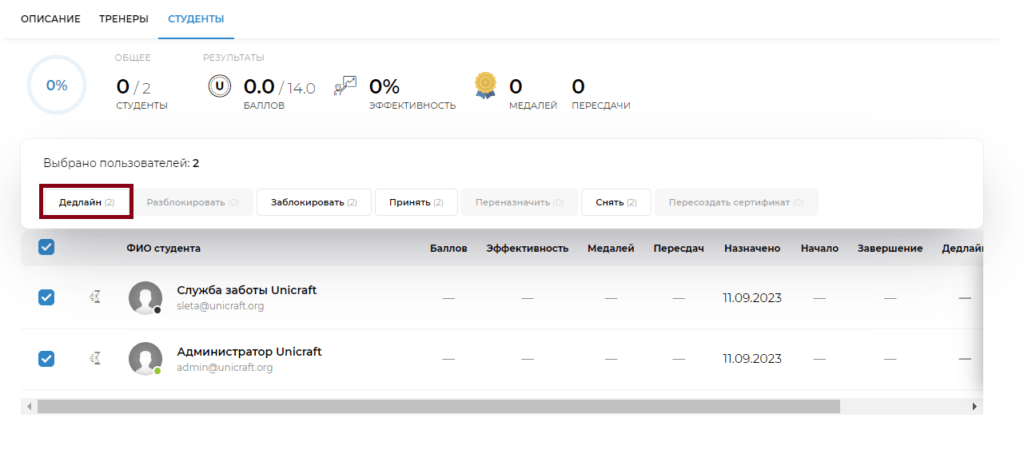
Task: Uncheck the select-all students checkbox
Action: pos(46,247)
